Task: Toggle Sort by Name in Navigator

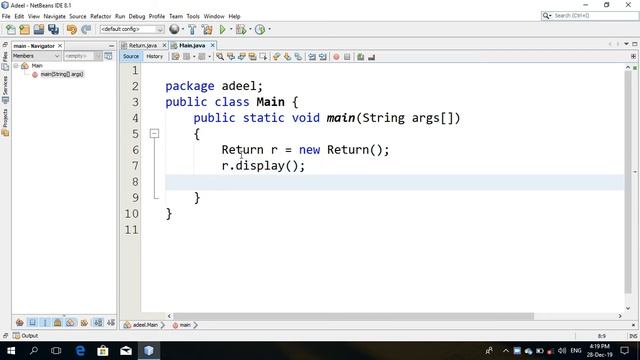Action: point(98,322)
